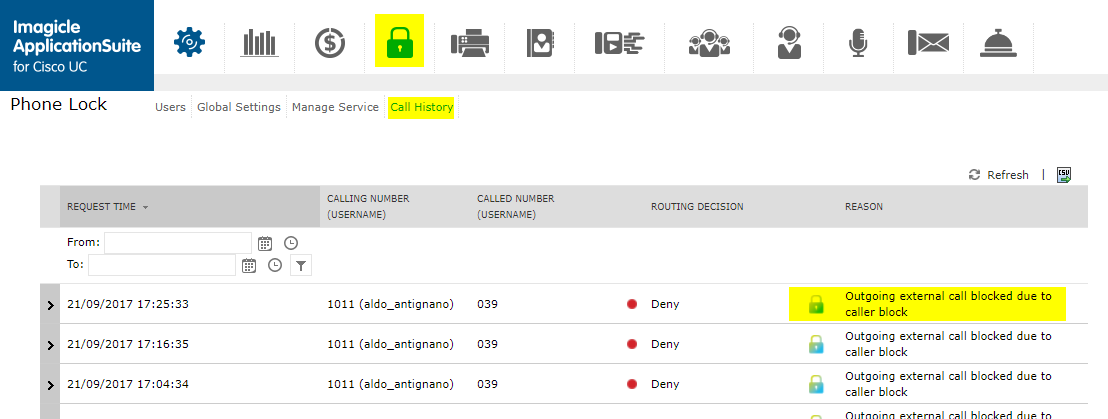Apply the date range filter funnel
The image size is (1108, 419).
click(x=300, y=265)
